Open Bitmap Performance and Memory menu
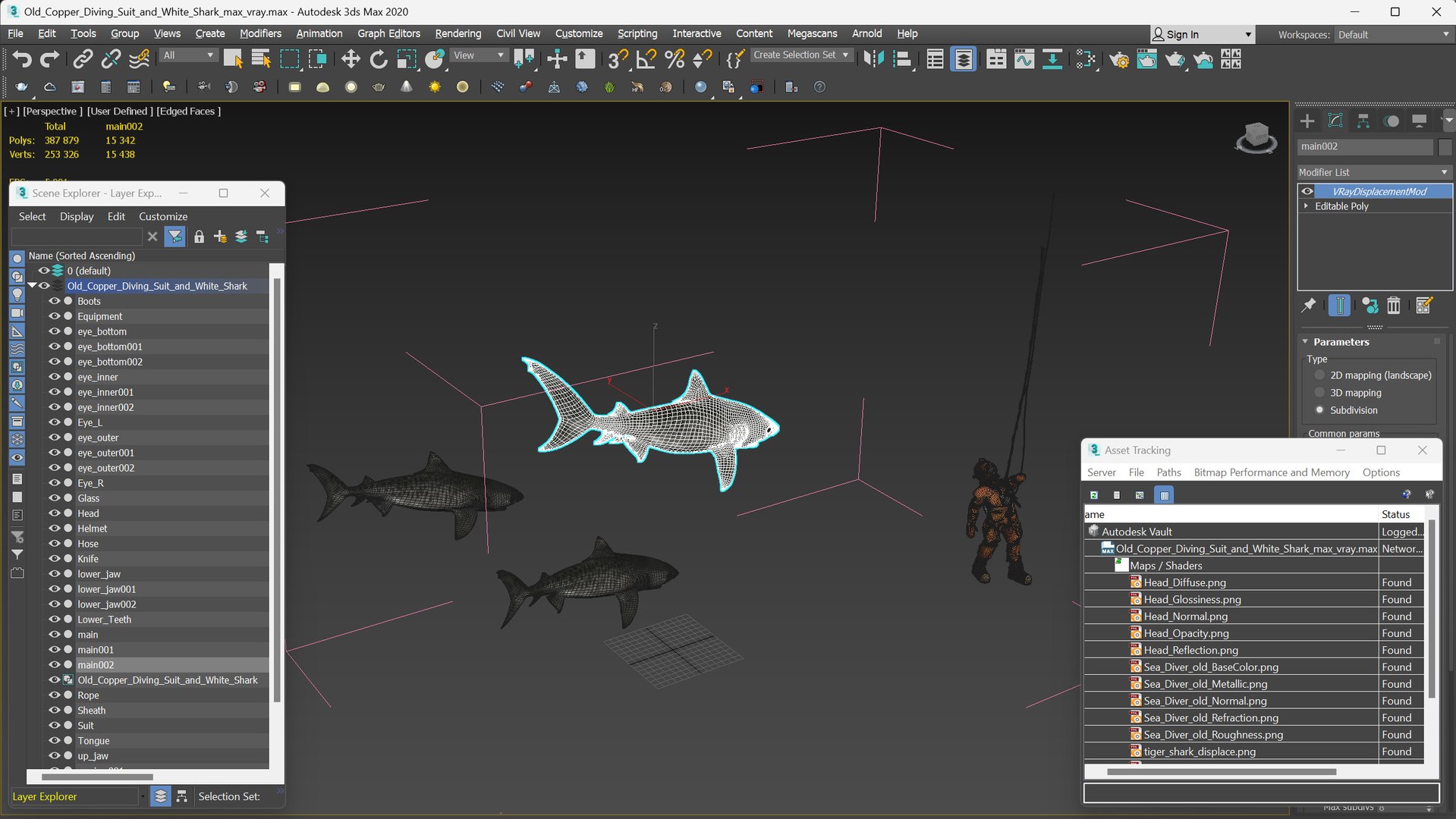Screen dimensions: 1456x819 1272,472
